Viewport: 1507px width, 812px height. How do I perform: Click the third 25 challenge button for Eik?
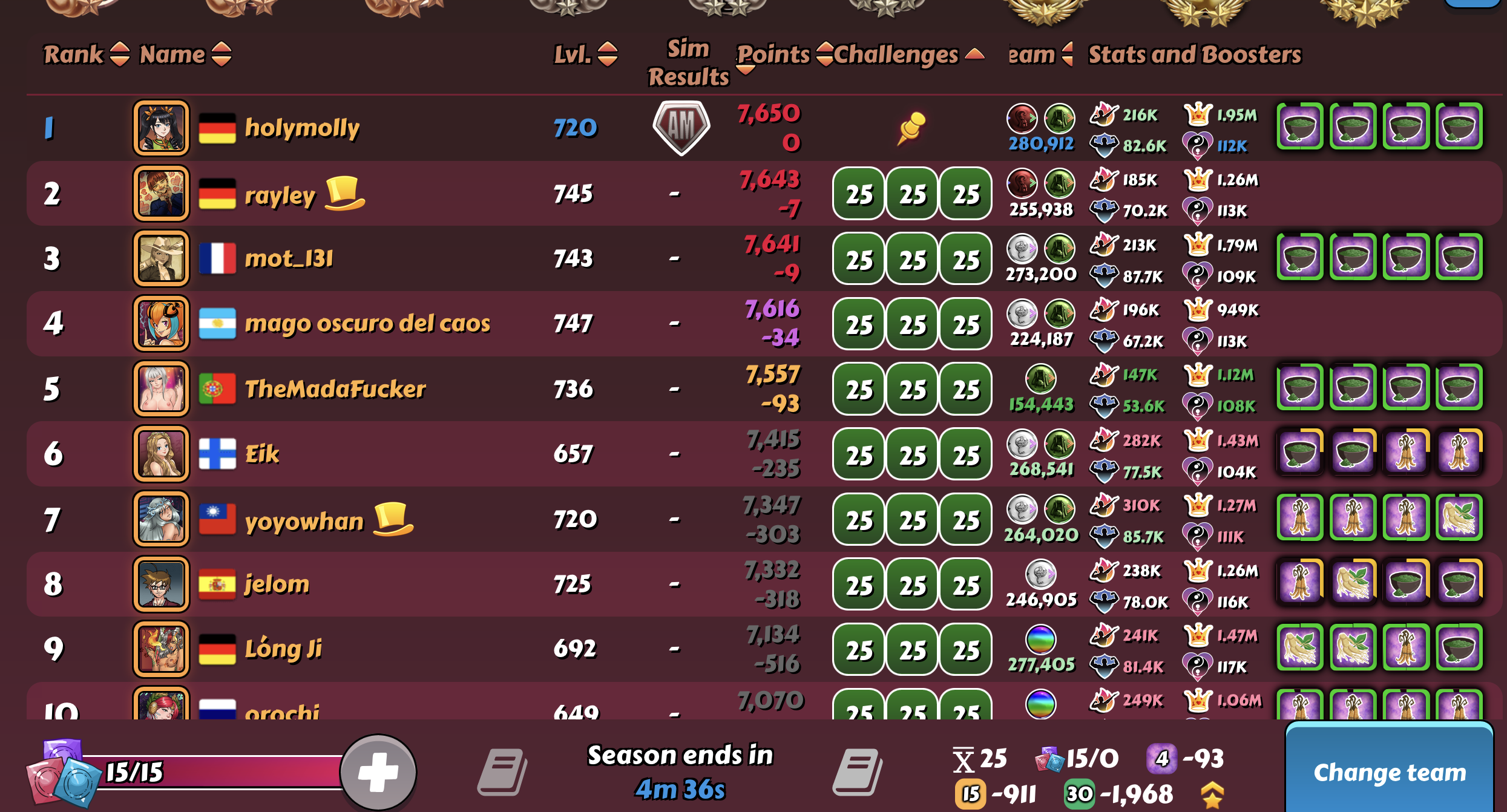(x=966, y=454)
